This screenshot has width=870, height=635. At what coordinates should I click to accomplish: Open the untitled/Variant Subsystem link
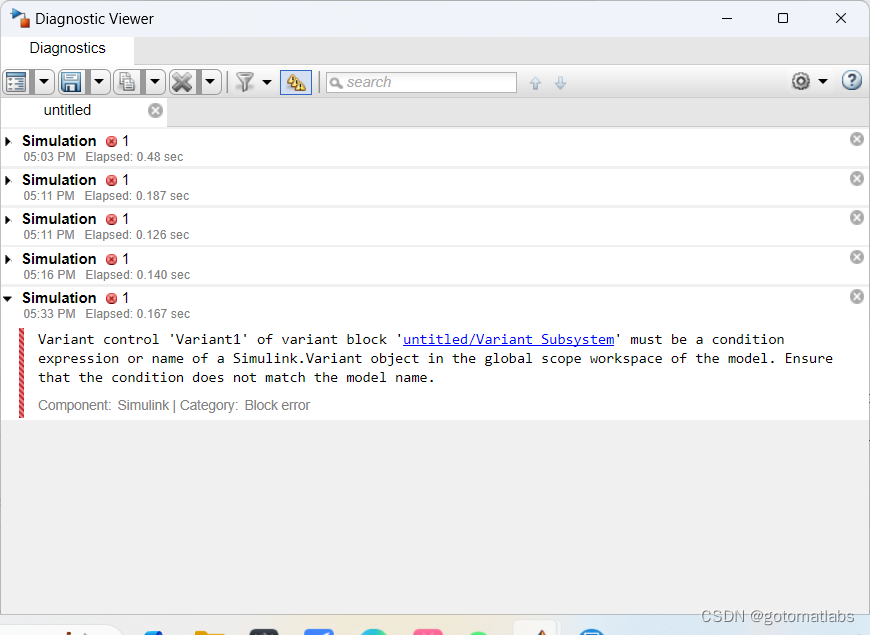pyautogui.click(x=508, y=339)
